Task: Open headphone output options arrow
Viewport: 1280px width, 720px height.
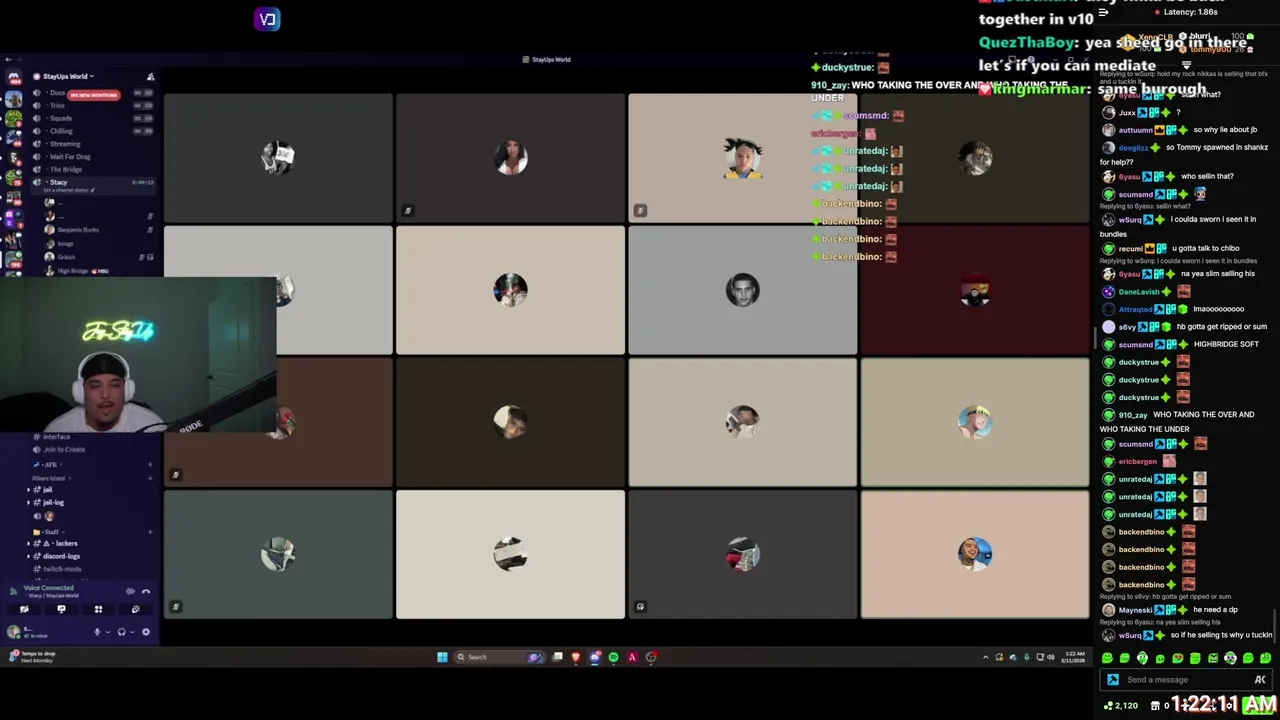Action: click(131, 632)
